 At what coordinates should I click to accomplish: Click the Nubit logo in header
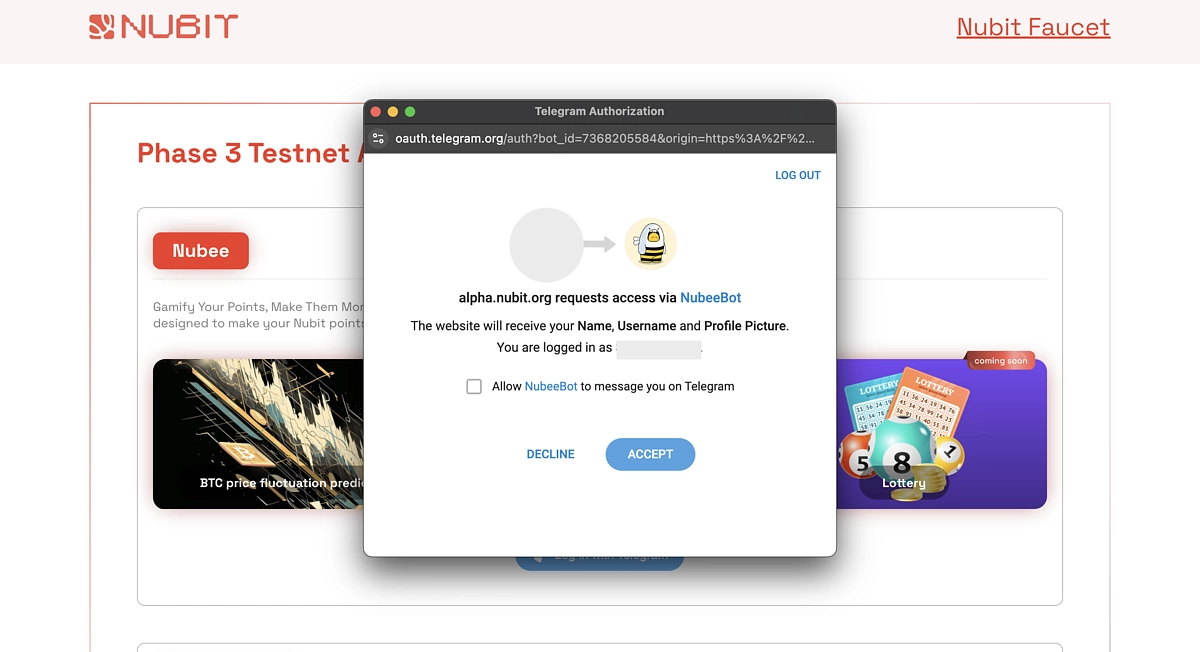click(x=164, y=27)
